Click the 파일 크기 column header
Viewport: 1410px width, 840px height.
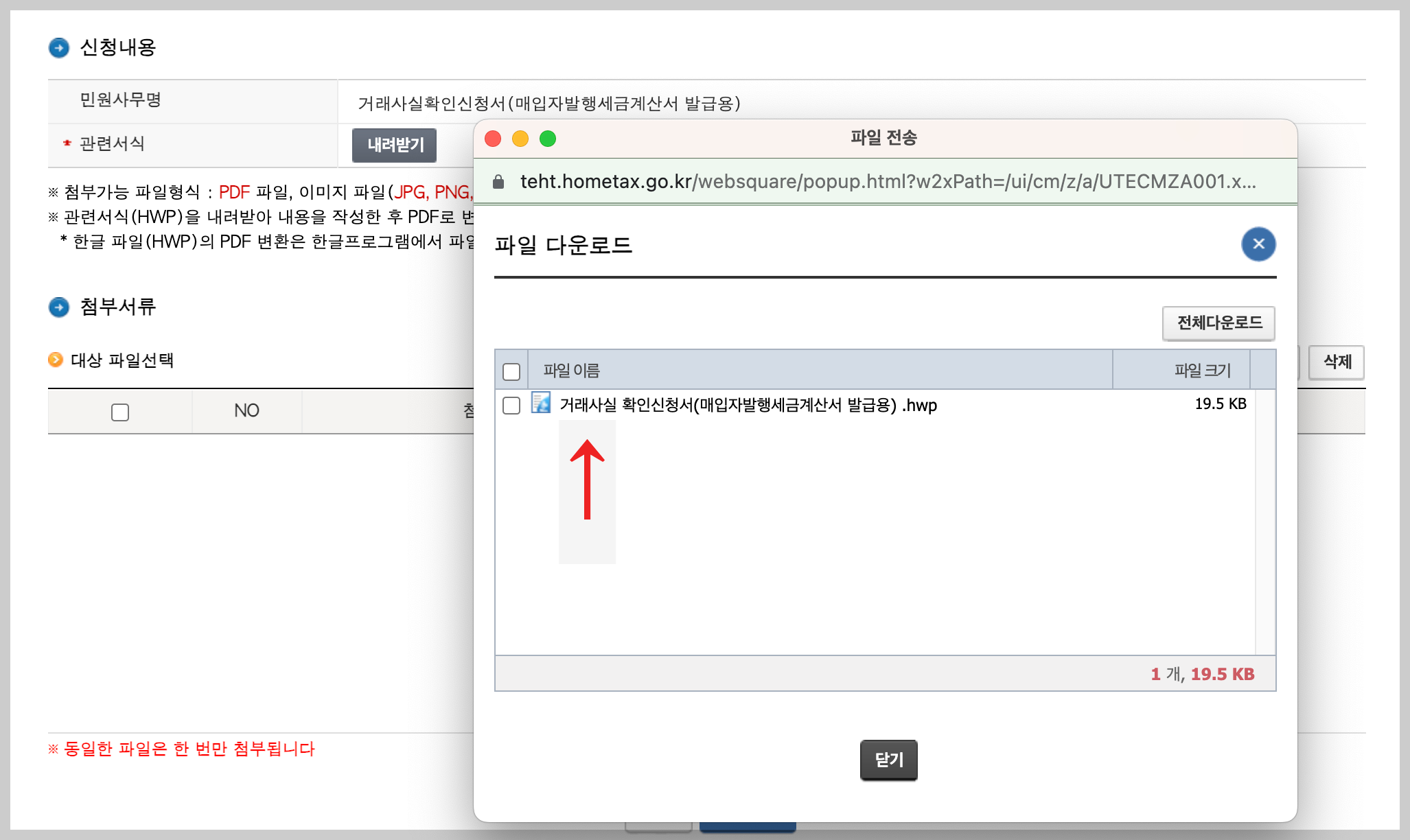point(1202,371)
